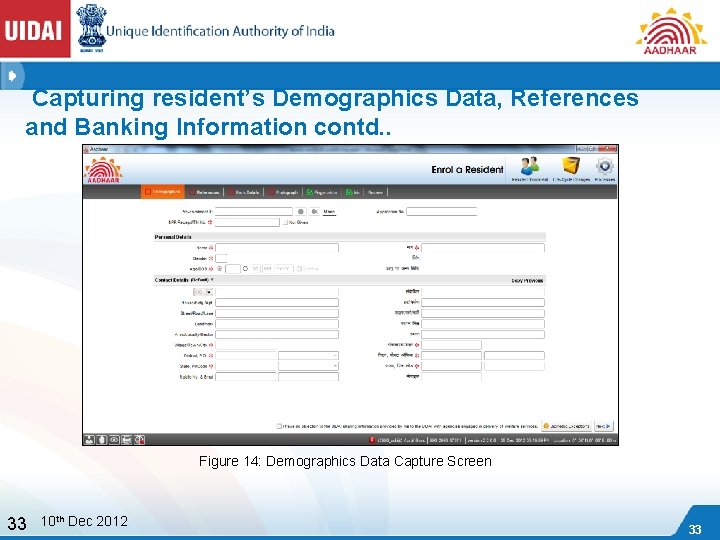Tick the Not Given checkbox beside NPR Receipt
The height and width of the screenshot is (540, 720).
285,222
